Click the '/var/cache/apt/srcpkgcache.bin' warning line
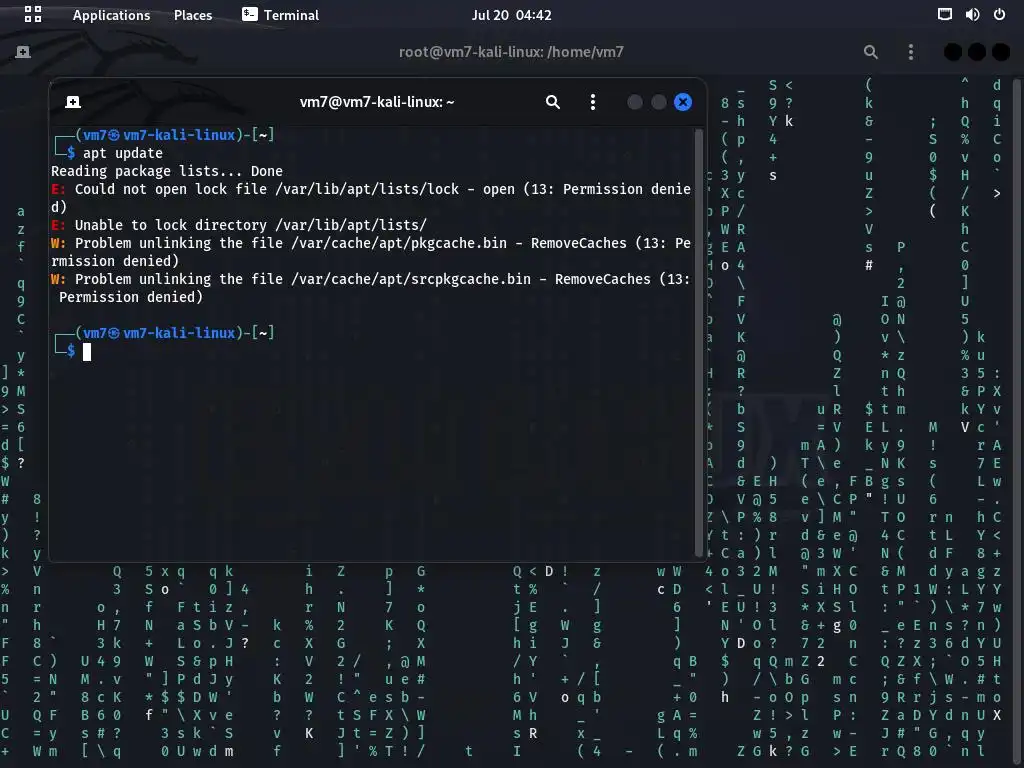The width and height of the screenshot is (1024, 768). [370, 288]
